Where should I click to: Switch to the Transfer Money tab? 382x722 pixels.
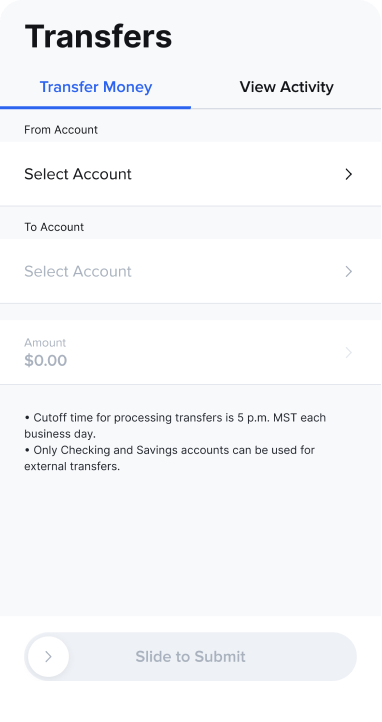coord(96,87)
